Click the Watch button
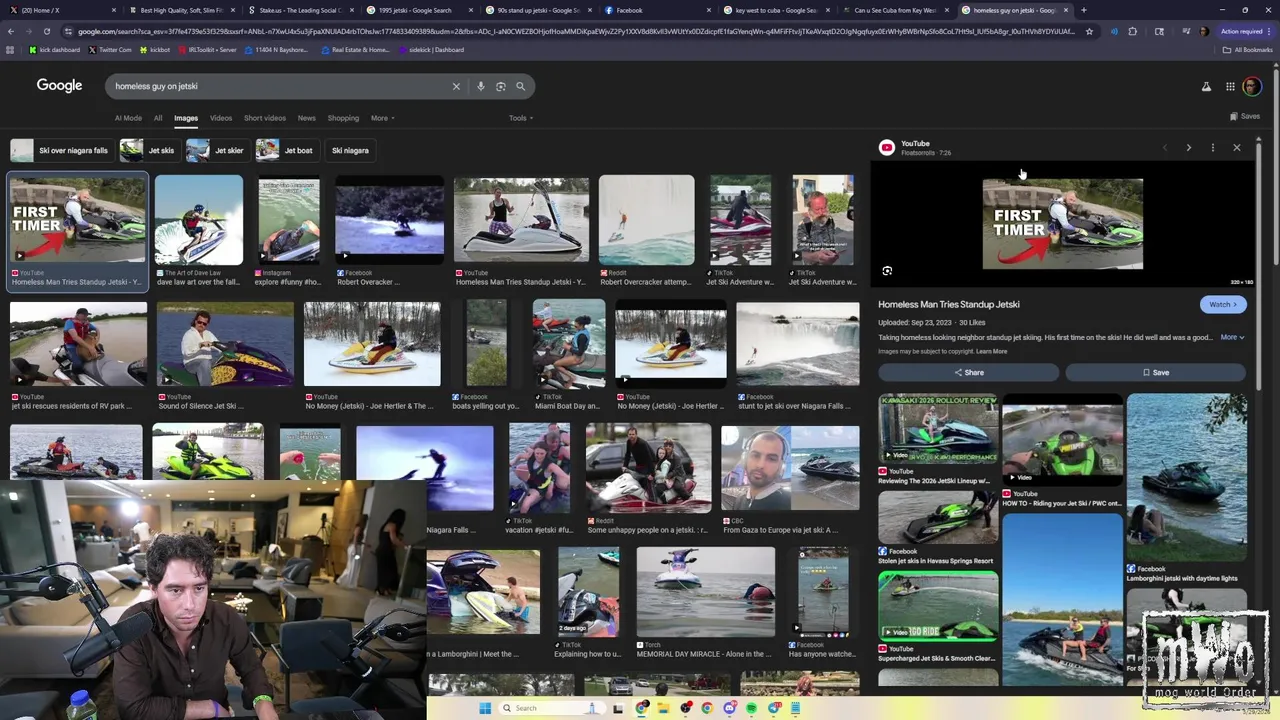 1223,304
